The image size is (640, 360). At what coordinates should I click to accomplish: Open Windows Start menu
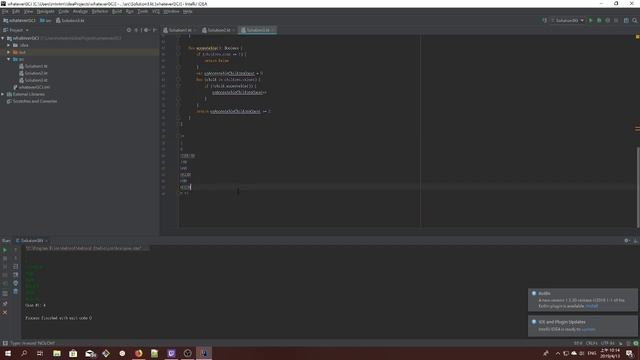point(8,353)
